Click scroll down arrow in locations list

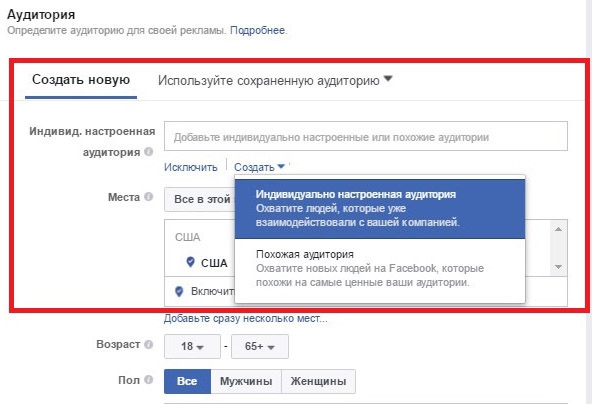pos(558,267)
